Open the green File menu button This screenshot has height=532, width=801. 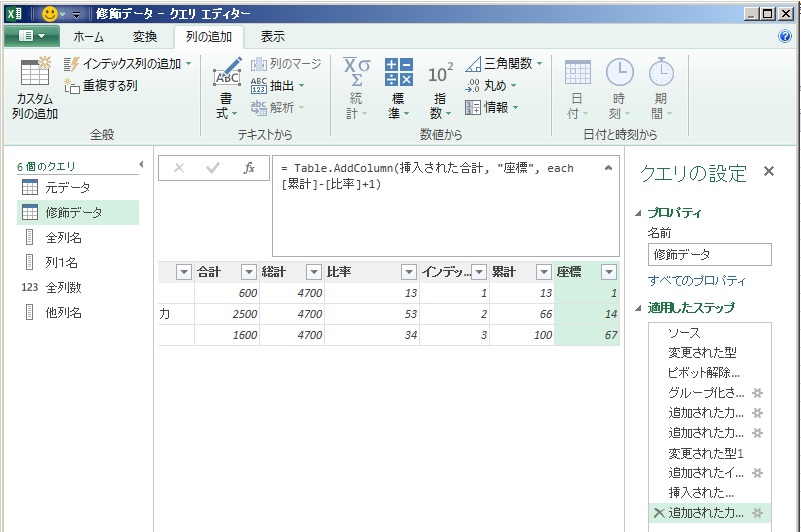click(x=32, y=36)
